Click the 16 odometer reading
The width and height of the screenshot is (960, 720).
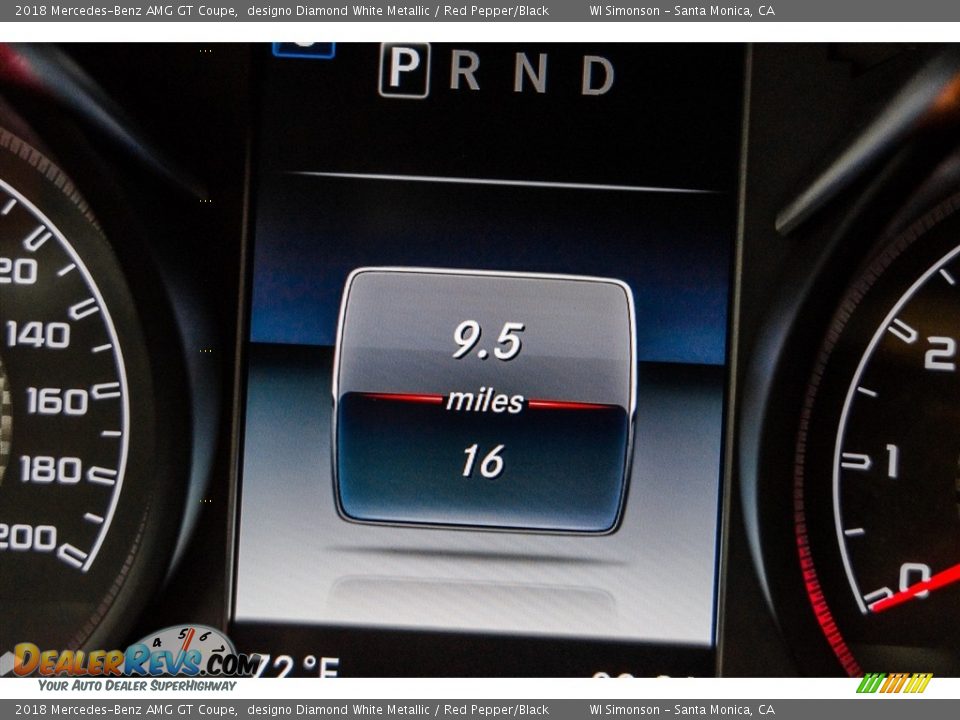(482, 461)
